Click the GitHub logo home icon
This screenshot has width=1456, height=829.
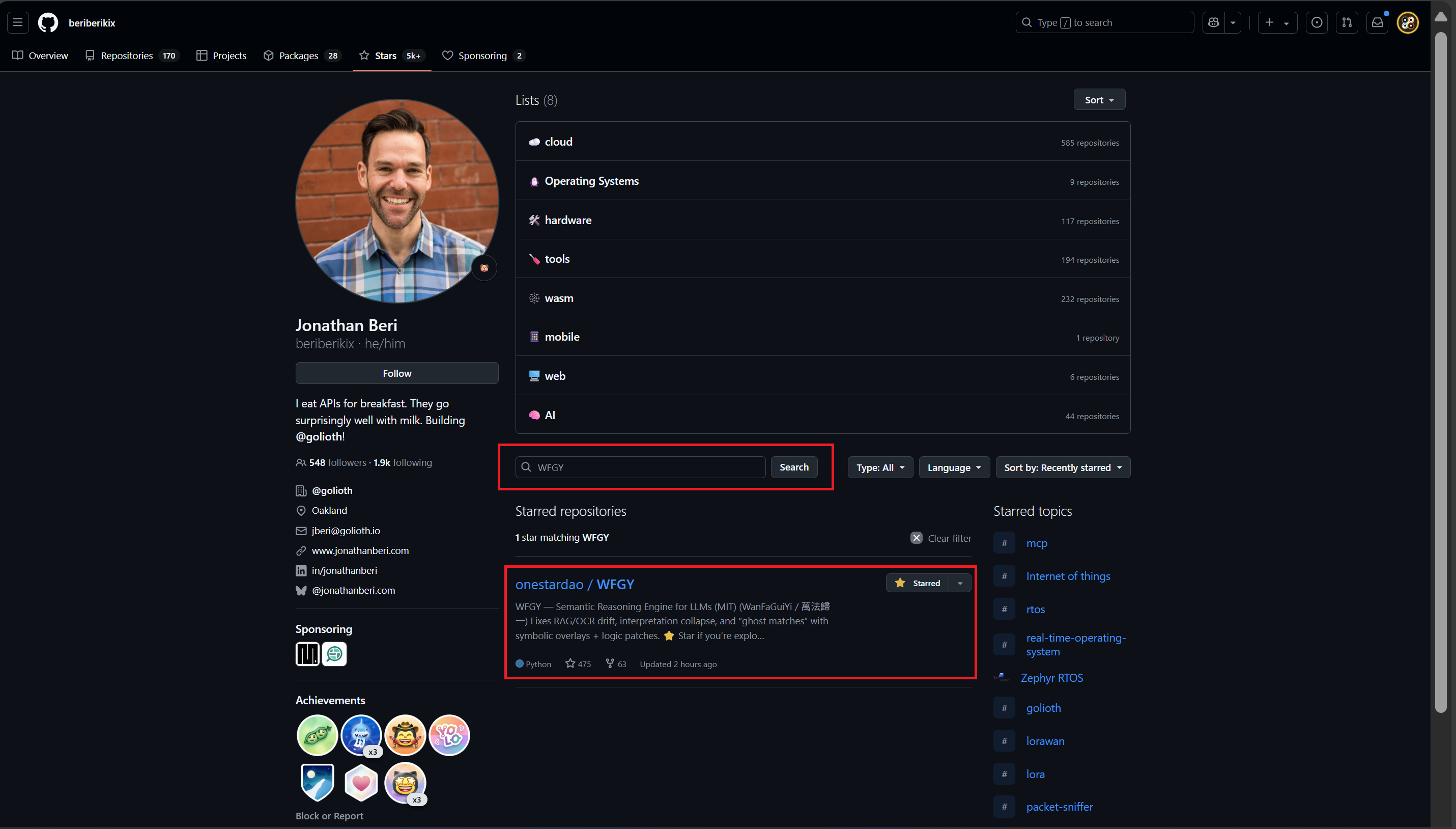coord(48,23)
